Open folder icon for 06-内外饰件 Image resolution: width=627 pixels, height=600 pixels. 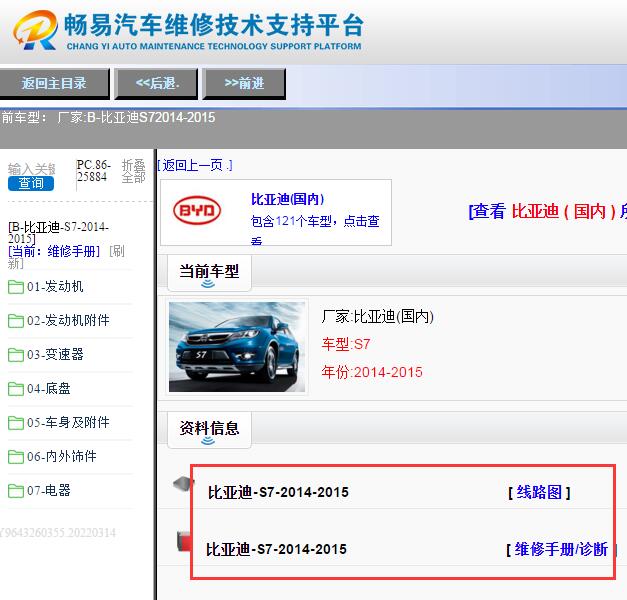(x=16, y=457)
